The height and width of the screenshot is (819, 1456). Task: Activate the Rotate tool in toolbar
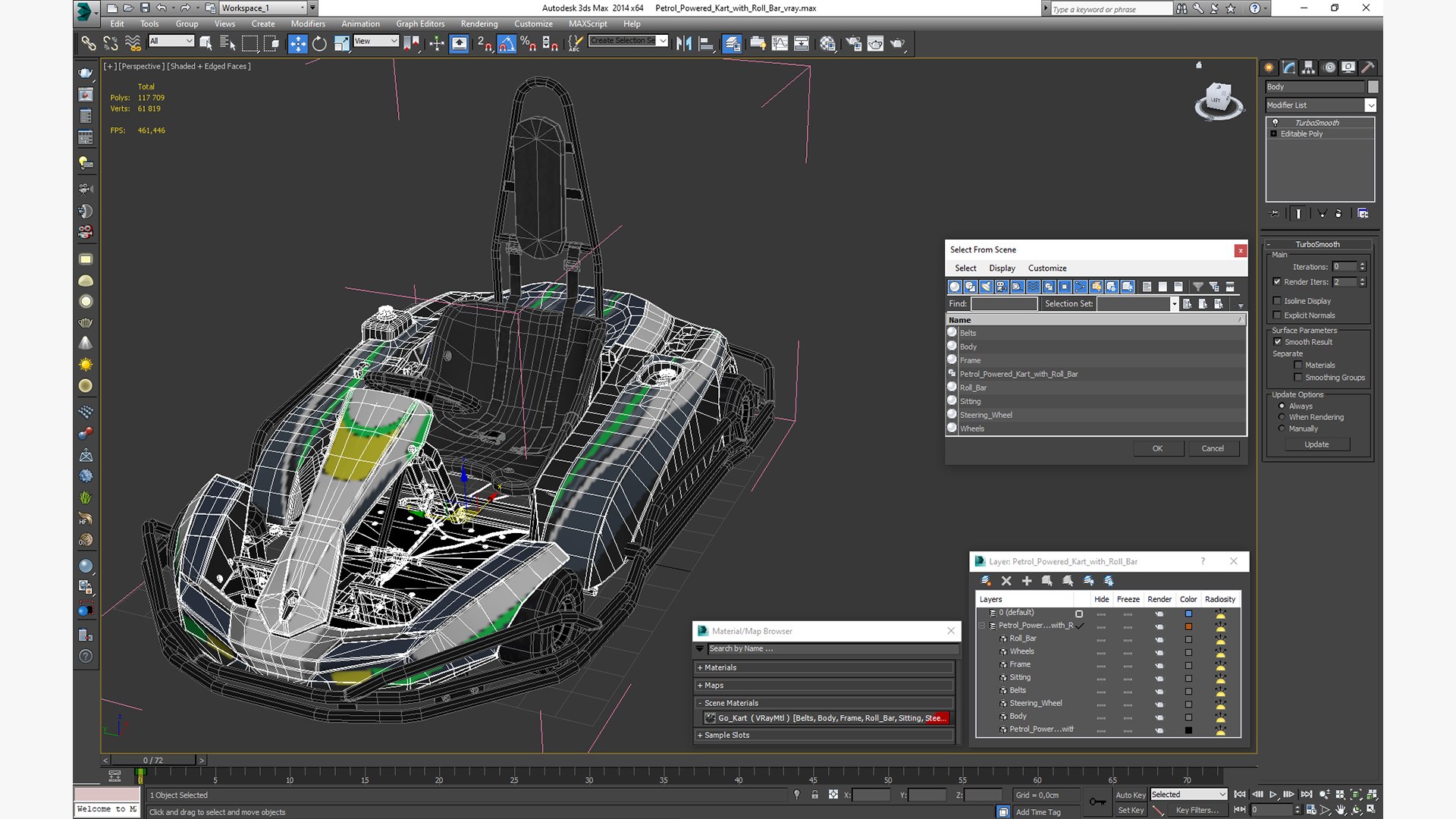pos(319,43)
